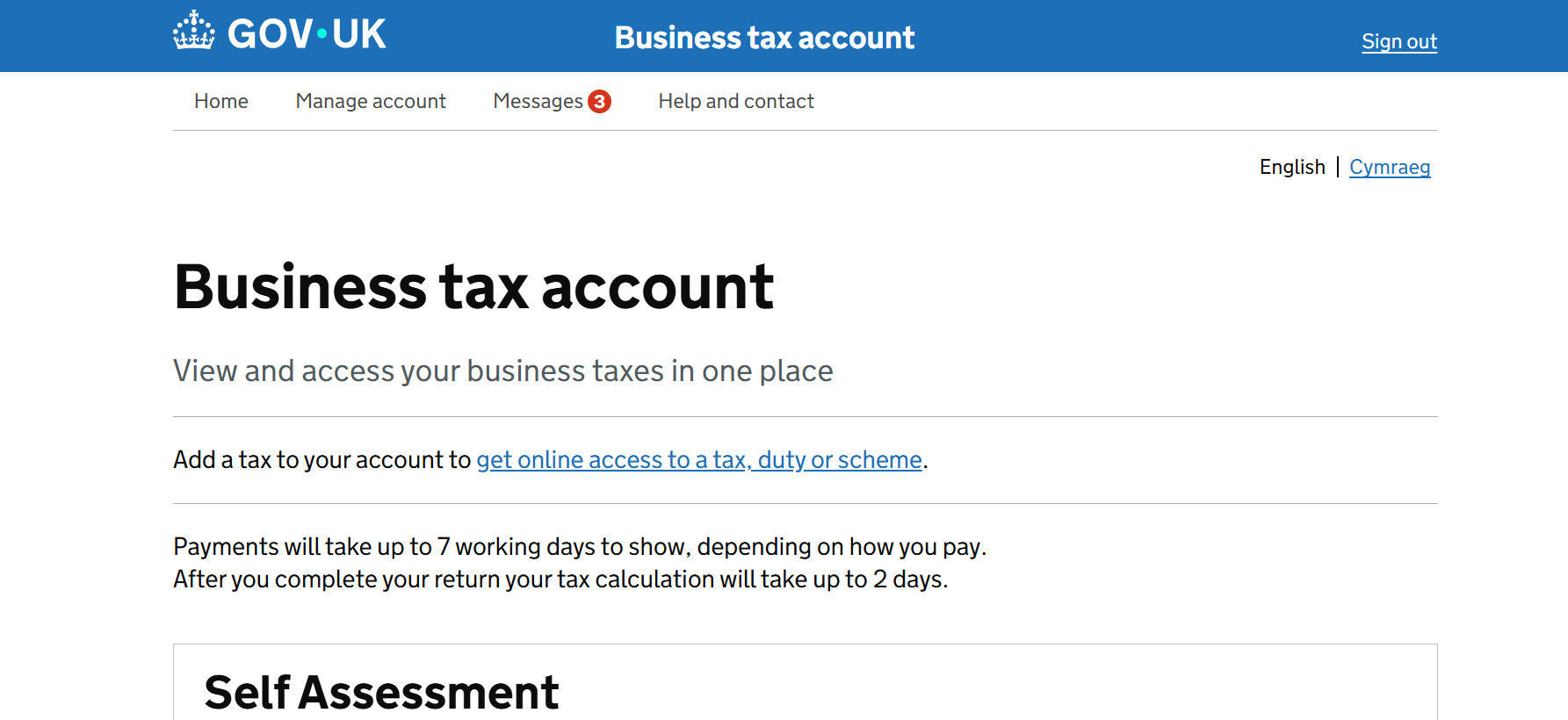Image resolution: width=1568 pixels, height=720 pixels.
Task: Click the payments 7 working days notice text
Action: pyautogui.click(x=580, y=546)
